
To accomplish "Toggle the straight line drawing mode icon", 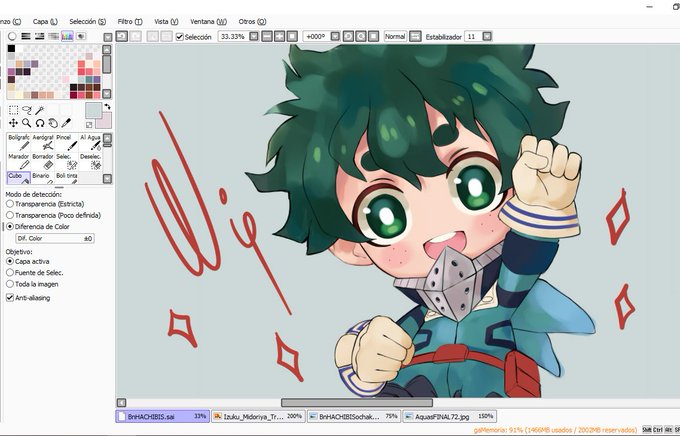I will click(415, 36).
